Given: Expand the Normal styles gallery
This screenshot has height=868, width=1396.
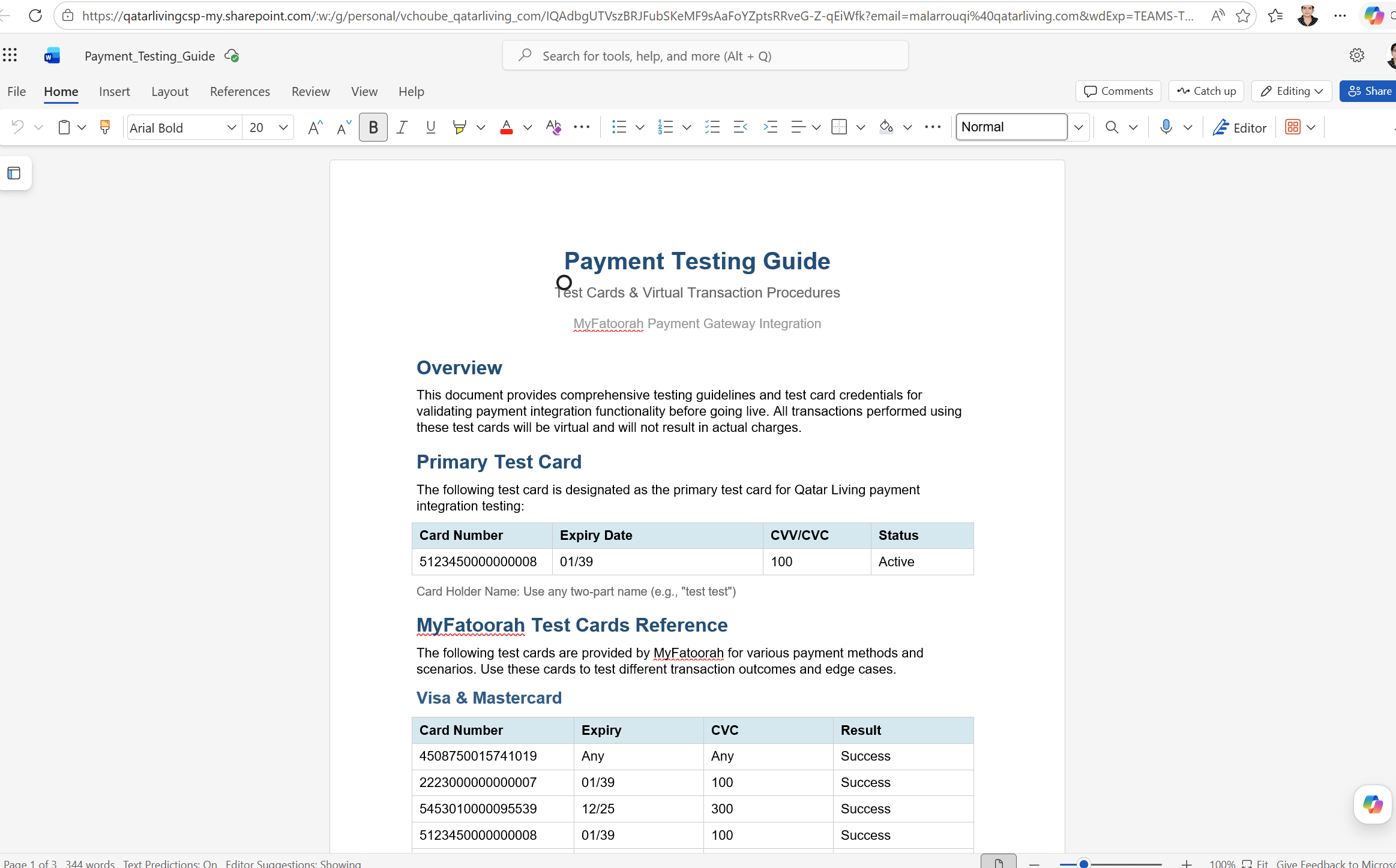Looking at the screenshot, I should coord(1079,127).
